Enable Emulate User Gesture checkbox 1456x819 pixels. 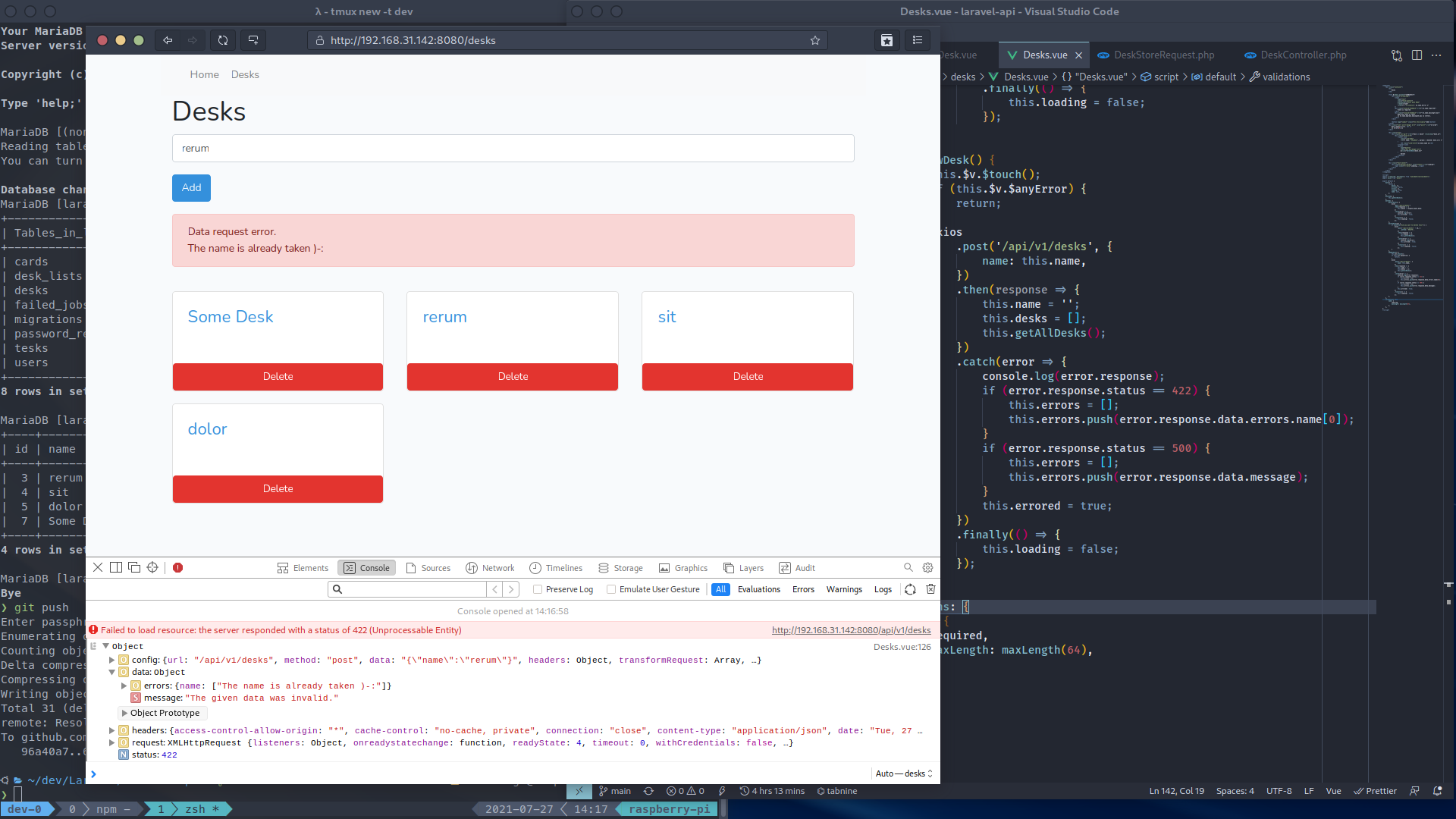point(611,589)
